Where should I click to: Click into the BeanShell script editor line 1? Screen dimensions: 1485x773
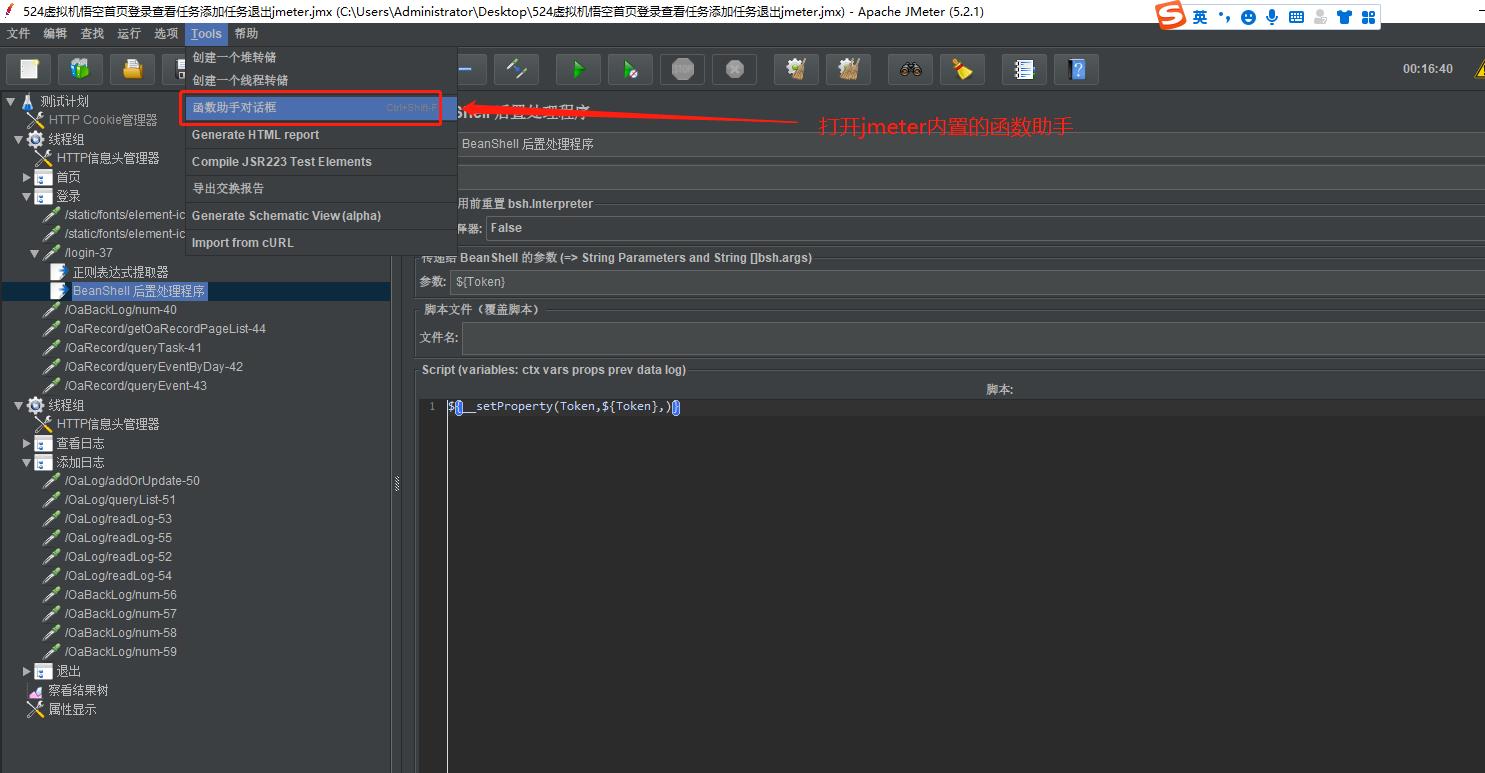pos(966,407)
